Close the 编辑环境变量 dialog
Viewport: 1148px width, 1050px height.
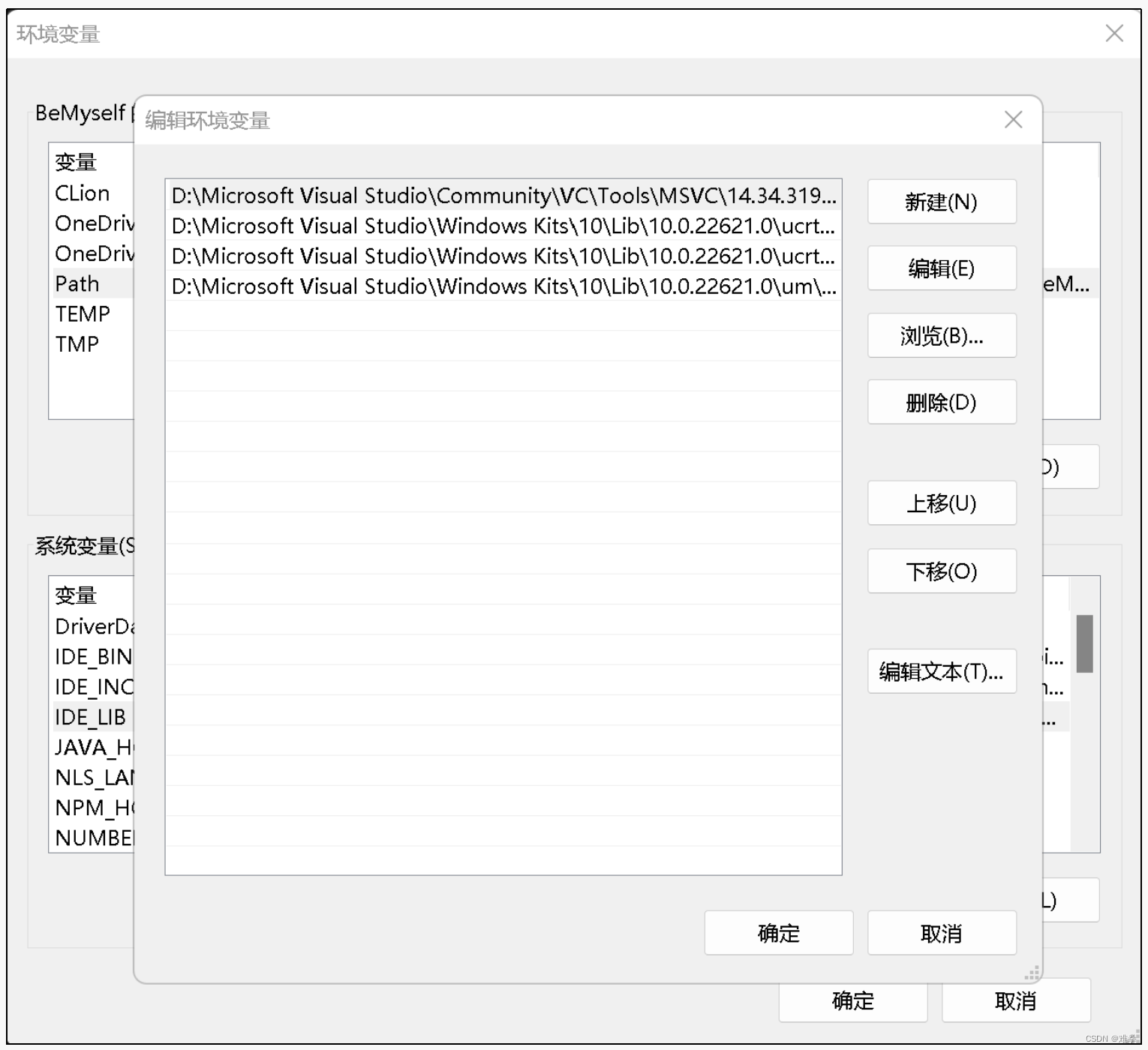(x=1013, y=120)
